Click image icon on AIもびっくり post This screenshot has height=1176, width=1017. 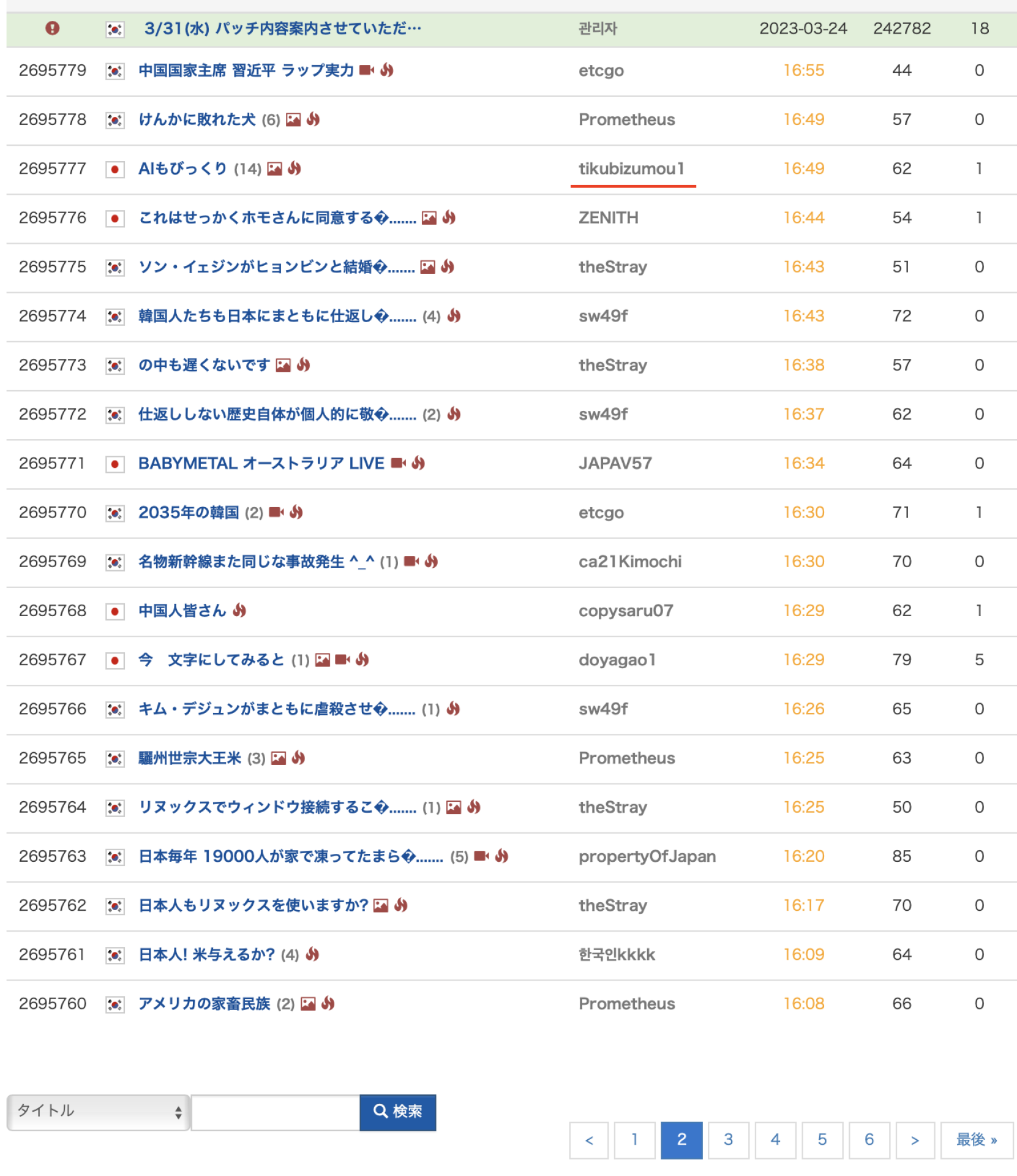coord(275,169)
